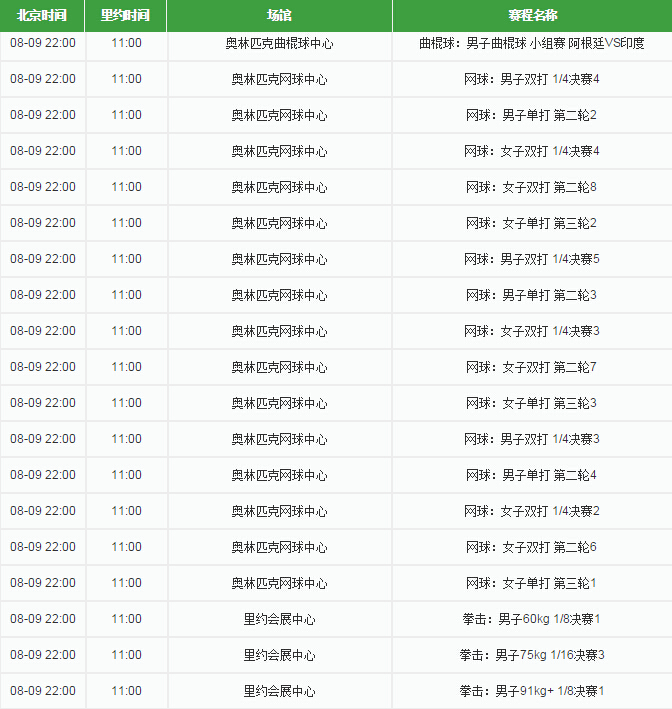
Task: Select the 网球 男子单打 第二轮2 event
Action: [532, 115]
